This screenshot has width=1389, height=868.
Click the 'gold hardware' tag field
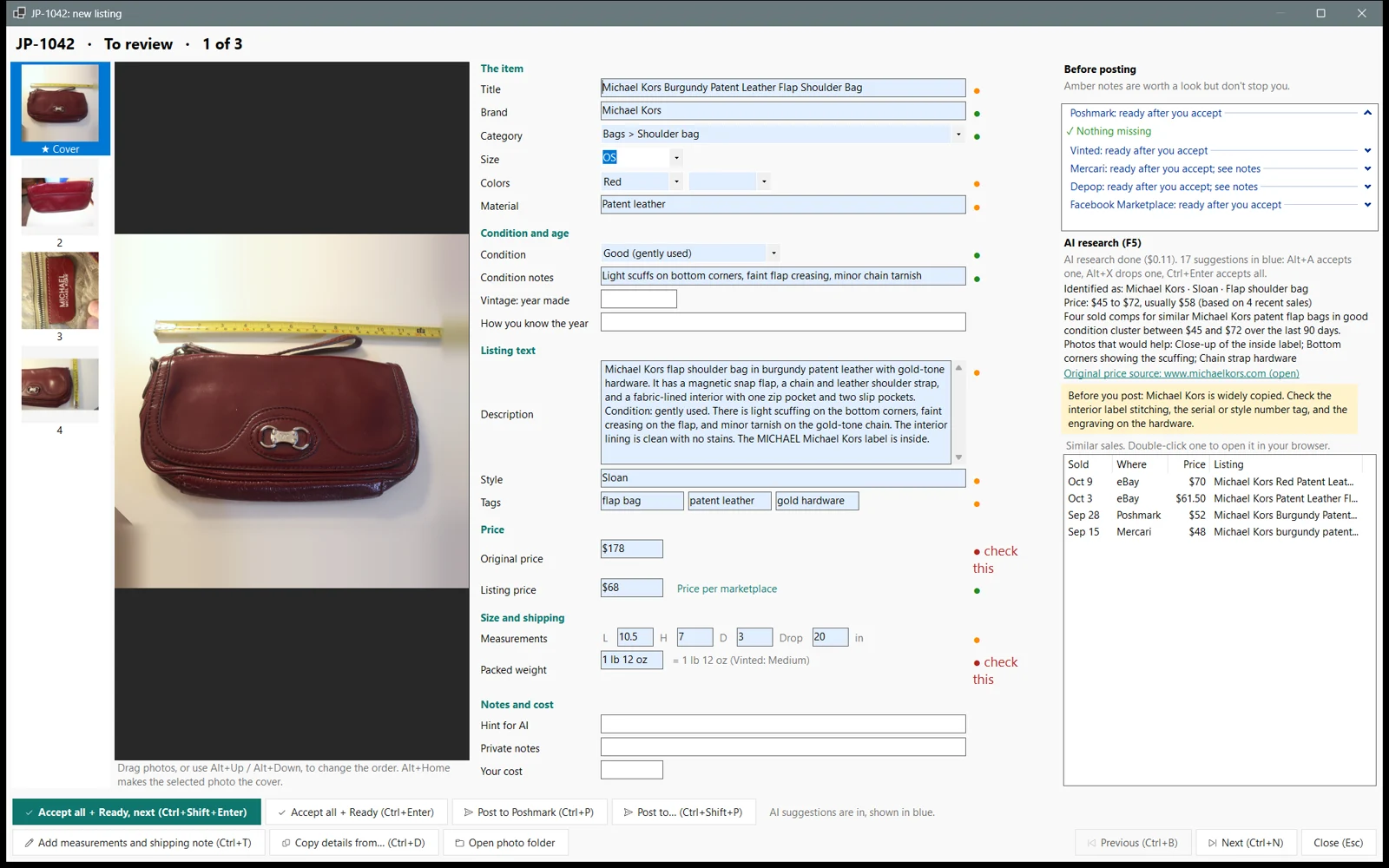coord(817,501)
